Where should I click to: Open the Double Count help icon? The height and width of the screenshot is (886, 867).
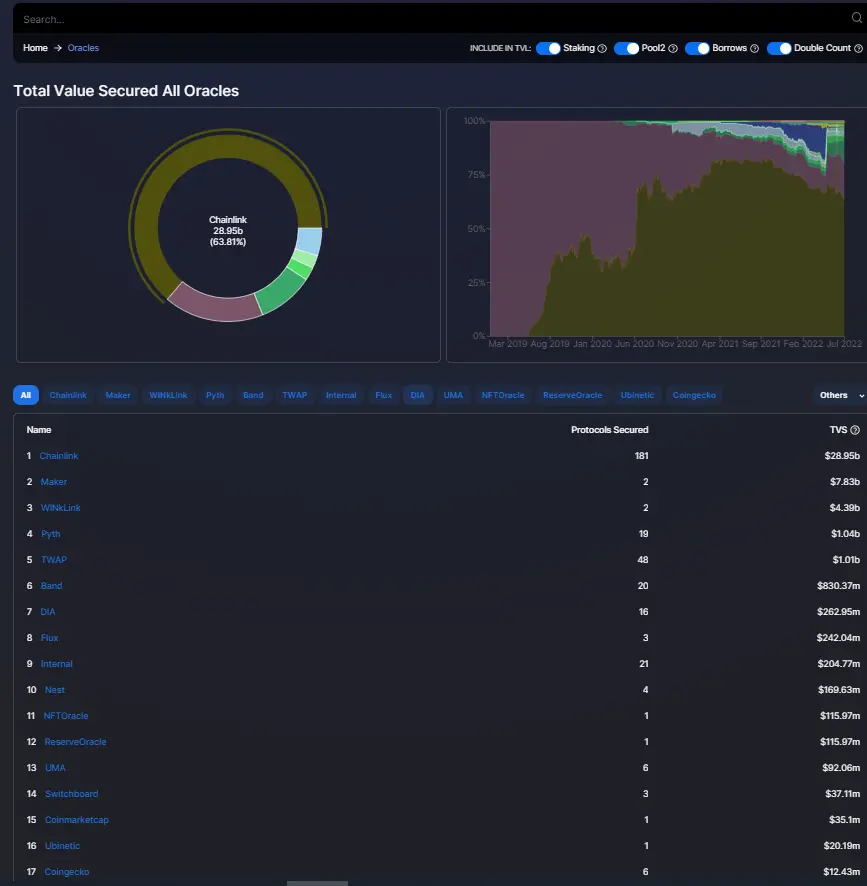(858, 49)
